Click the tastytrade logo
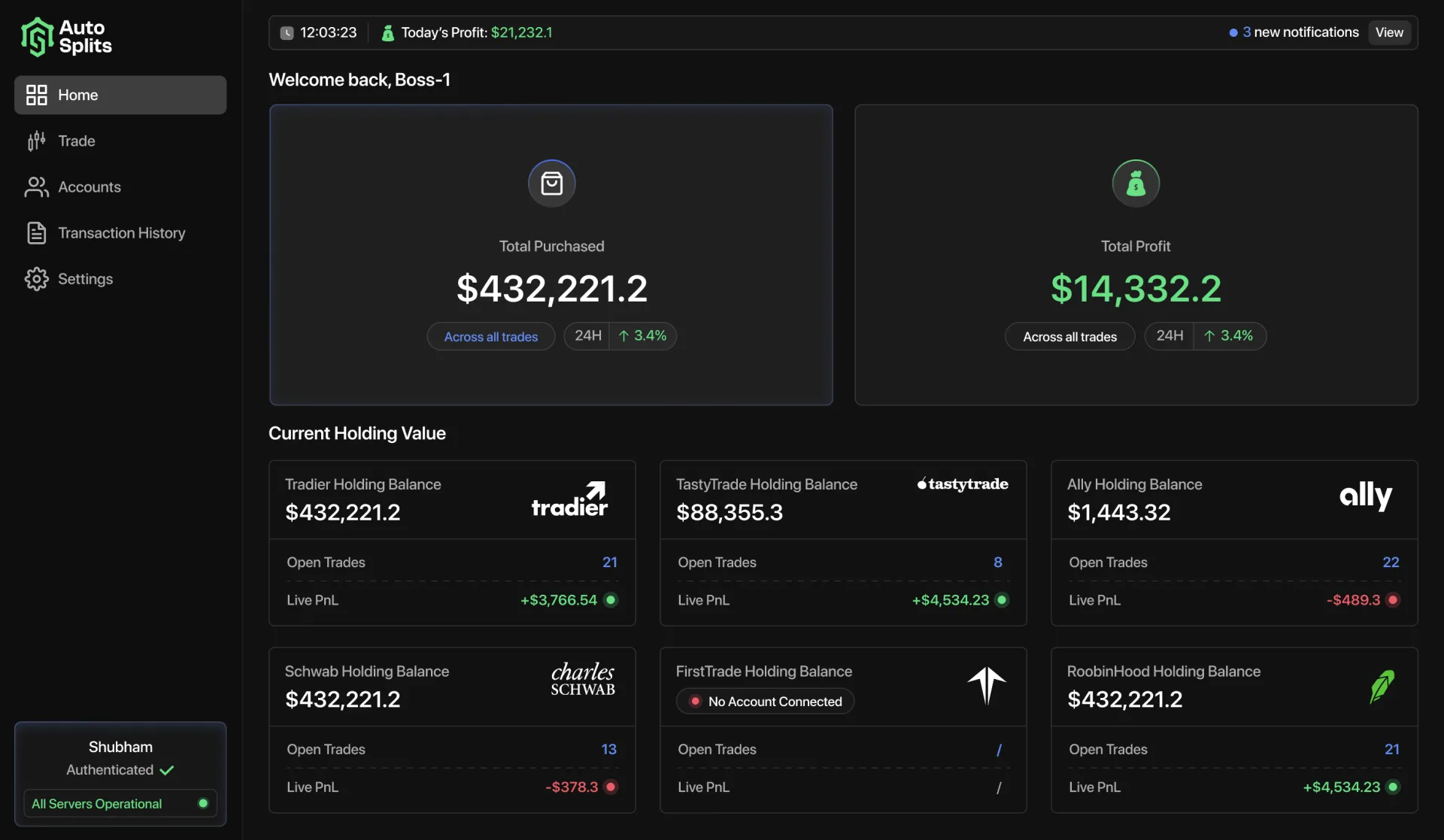 [x=963, y=484]
